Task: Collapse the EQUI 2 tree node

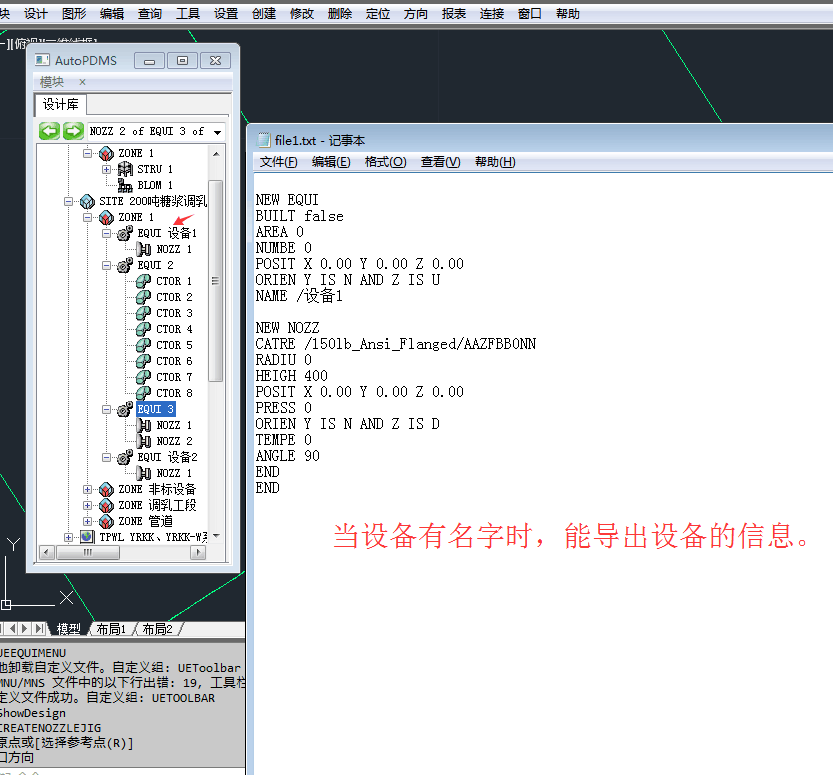Action: point(107,265)
